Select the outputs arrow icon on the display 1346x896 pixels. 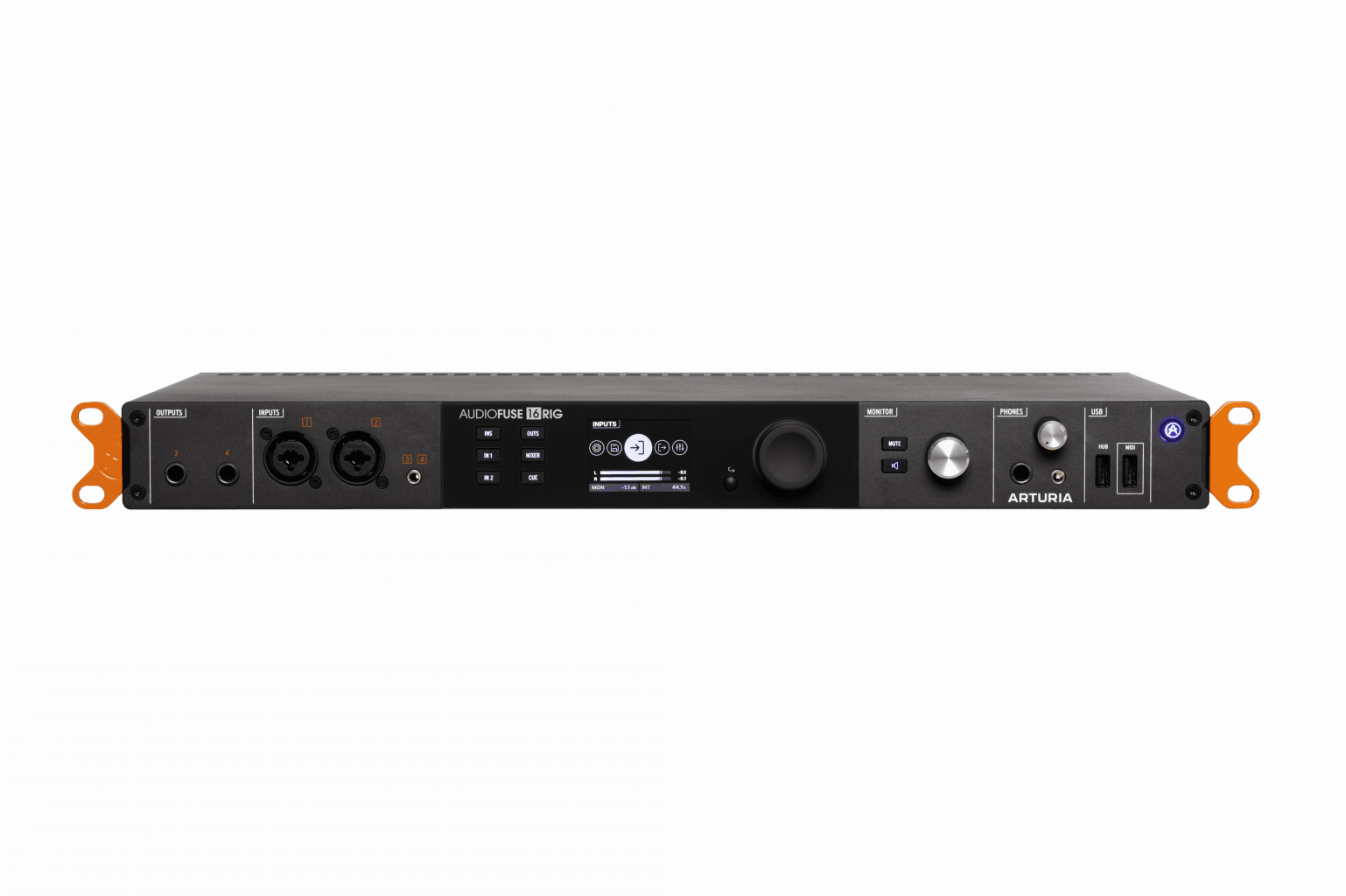pyautogui.click(x=662, y=448)
